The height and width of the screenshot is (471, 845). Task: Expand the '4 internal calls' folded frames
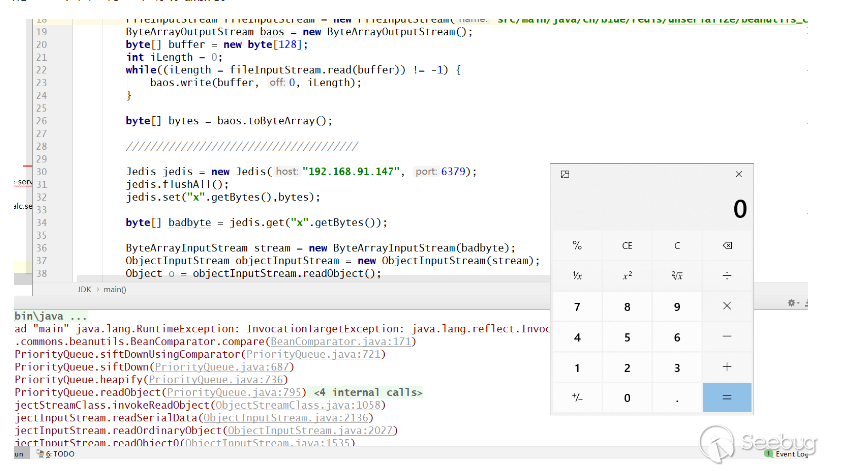(x=367, y=392)
